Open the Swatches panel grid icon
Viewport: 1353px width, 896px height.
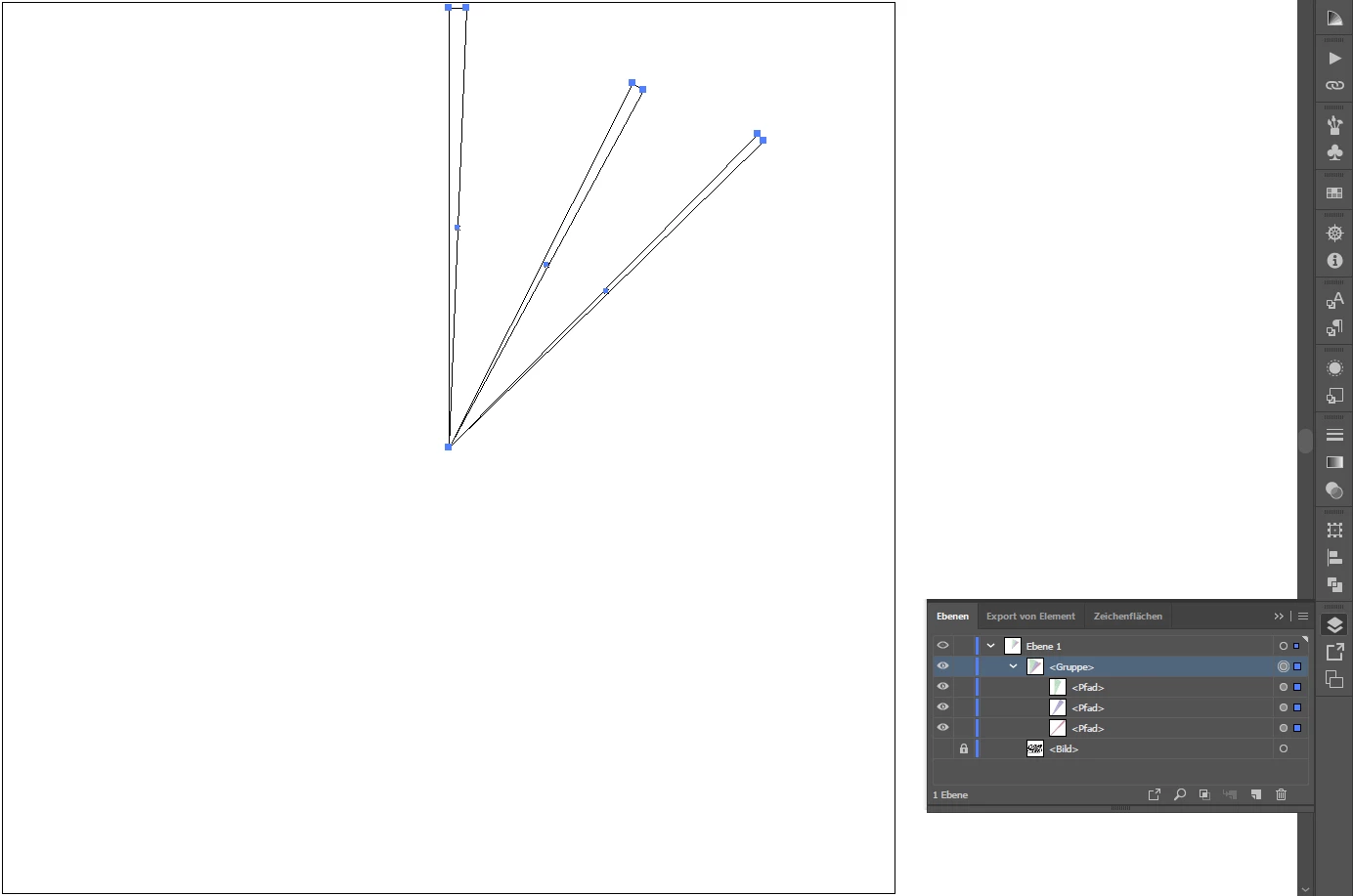pos(1334,192)
